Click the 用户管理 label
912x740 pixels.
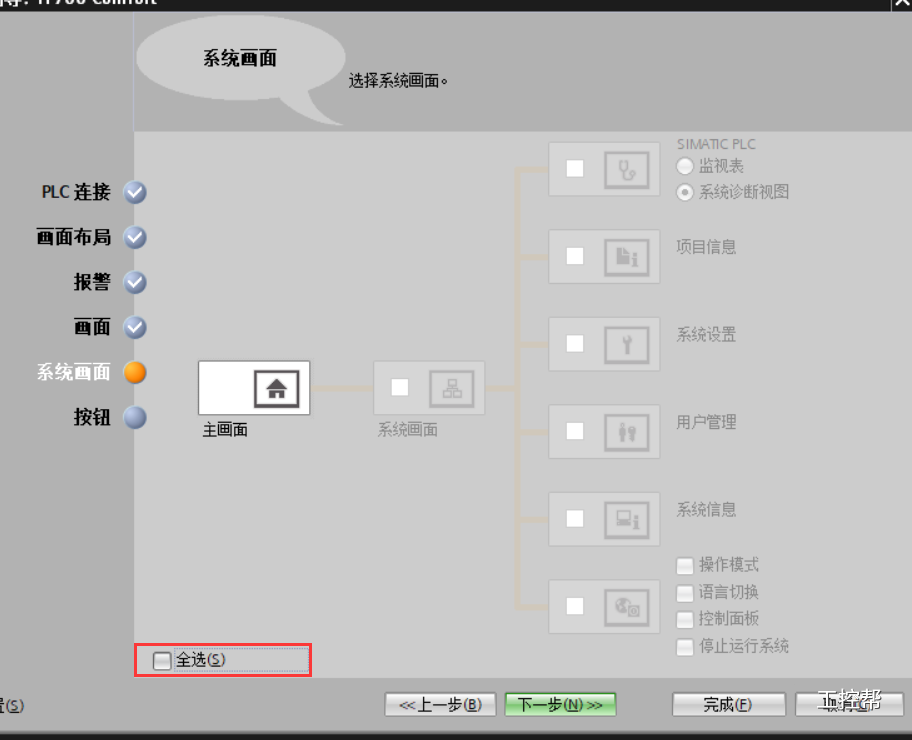point(706,422)
